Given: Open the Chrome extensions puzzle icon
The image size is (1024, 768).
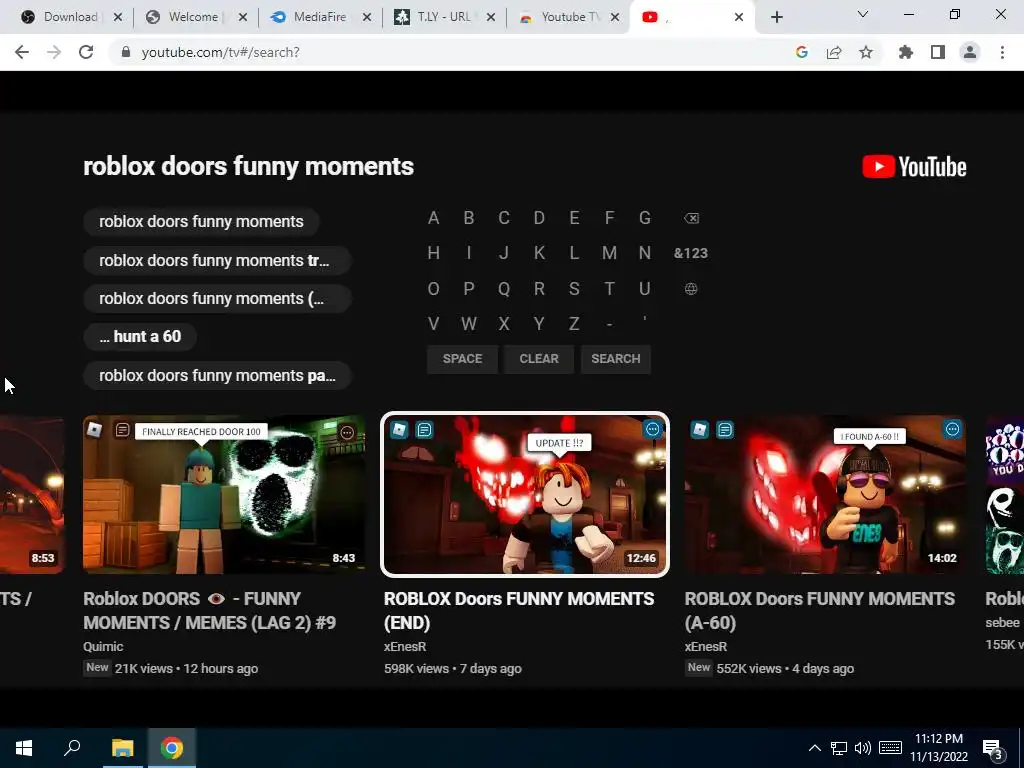Looking at the screenshot, I should click(906, 52).
